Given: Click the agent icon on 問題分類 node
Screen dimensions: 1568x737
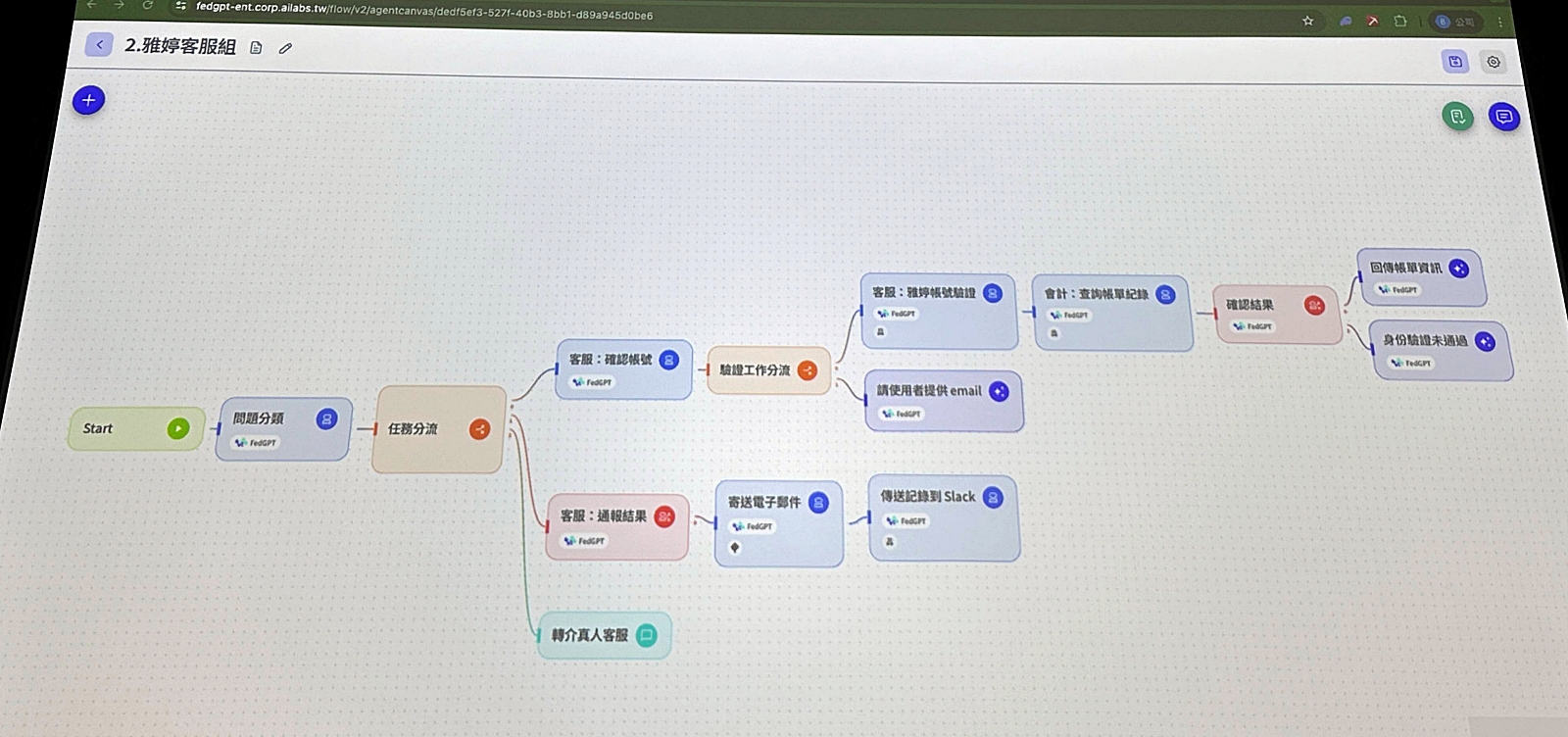Looking at the screenshot, I should coord(326,419).
